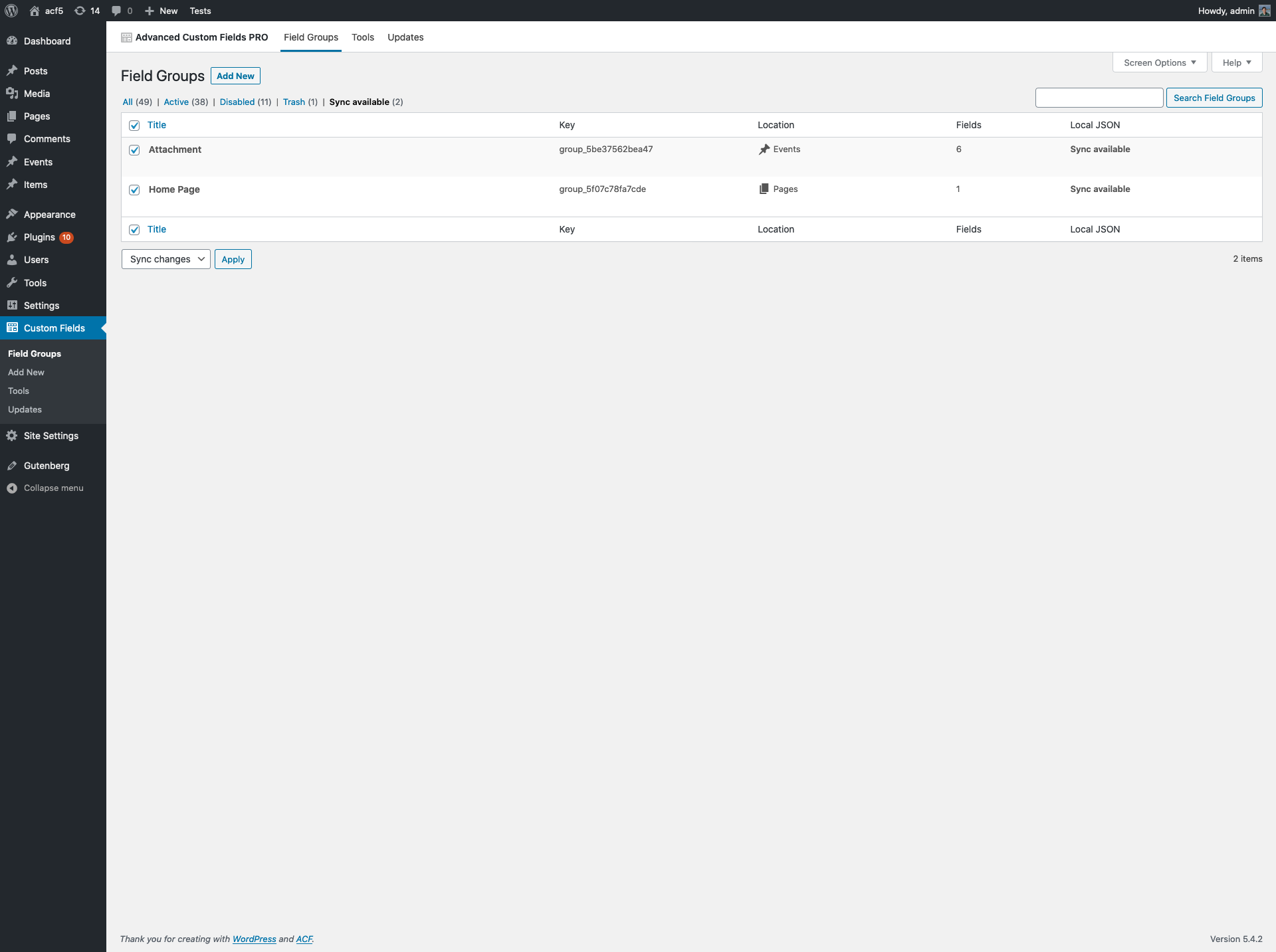Screen dimensions: 1276x952
Task: Click the comments bubble icon in admin bar
Action: coord(117,11)
